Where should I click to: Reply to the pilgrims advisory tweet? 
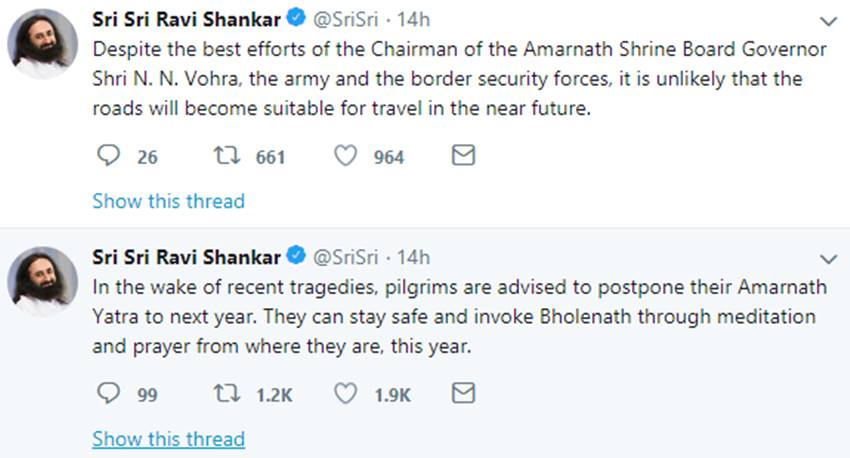point(108,394)
